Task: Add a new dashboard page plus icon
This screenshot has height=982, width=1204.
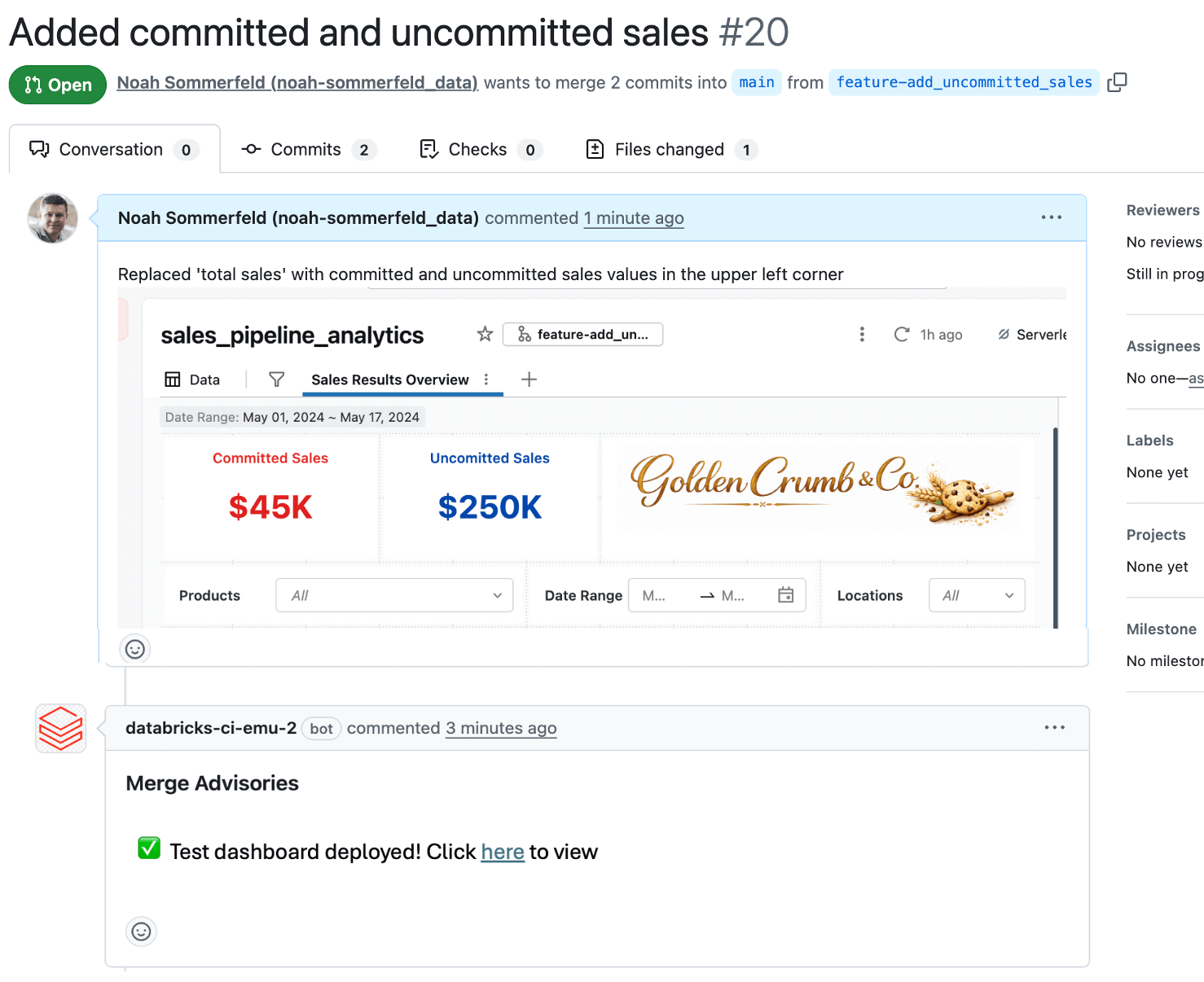Action: [x=529, y=379]
